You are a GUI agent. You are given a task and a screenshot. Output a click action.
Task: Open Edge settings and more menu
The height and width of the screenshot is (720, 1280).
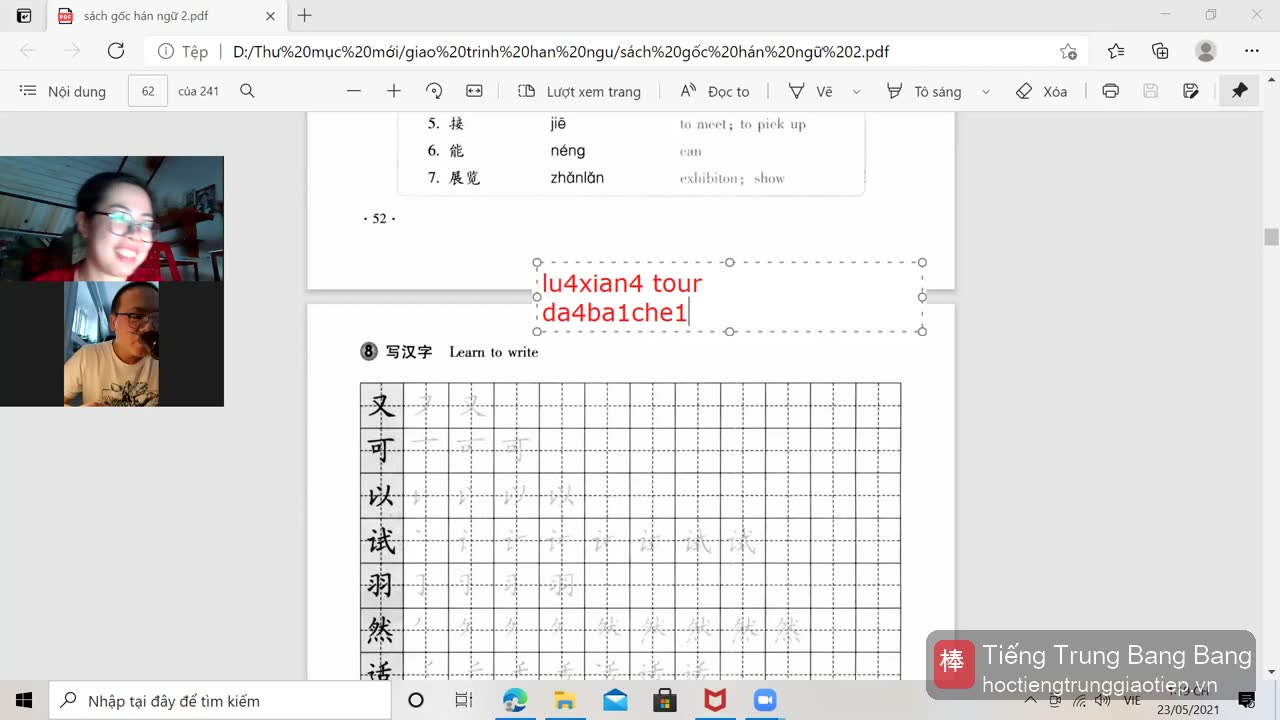1252,51
